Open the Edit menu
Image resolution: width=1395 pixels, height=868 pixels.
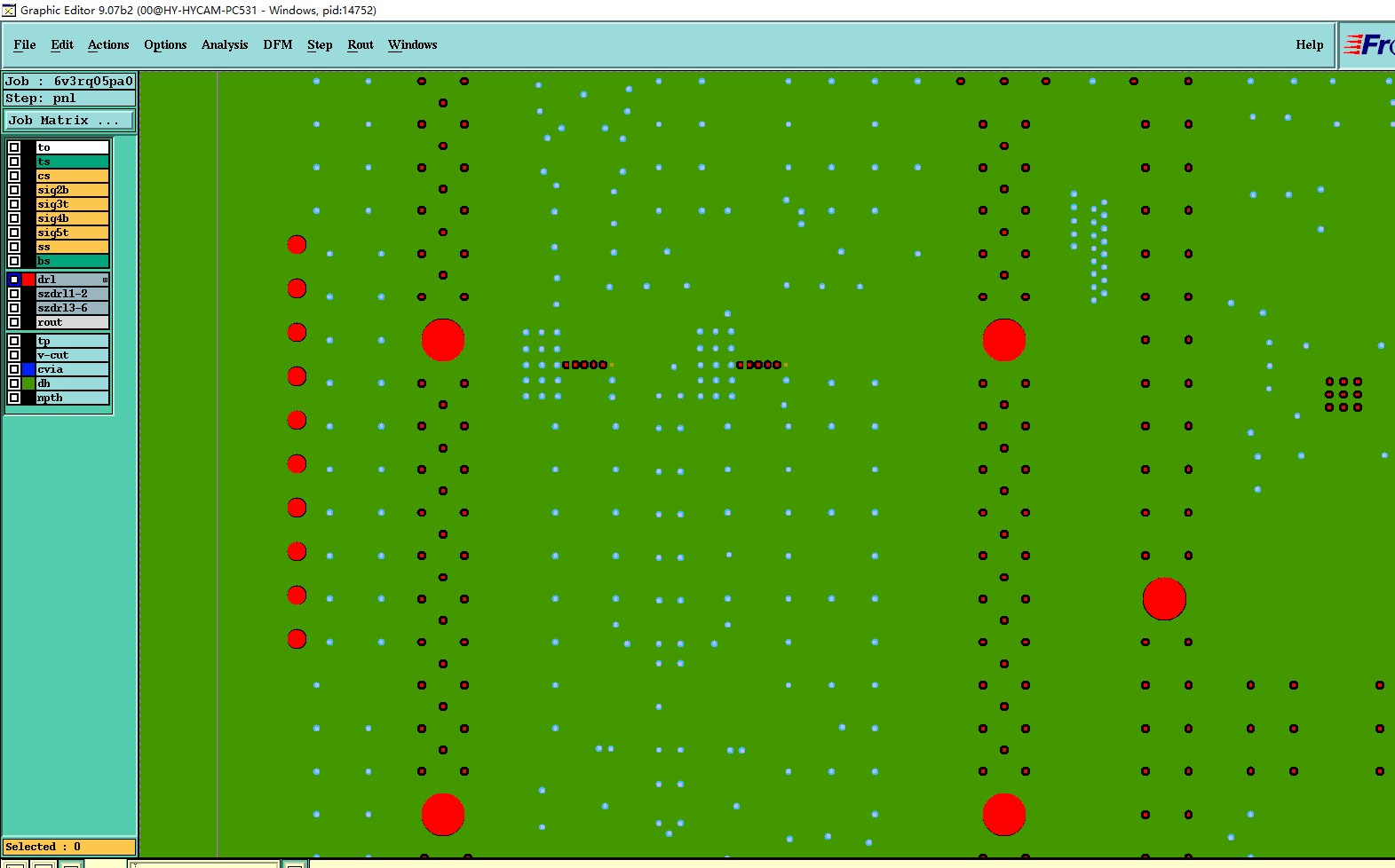62,44
